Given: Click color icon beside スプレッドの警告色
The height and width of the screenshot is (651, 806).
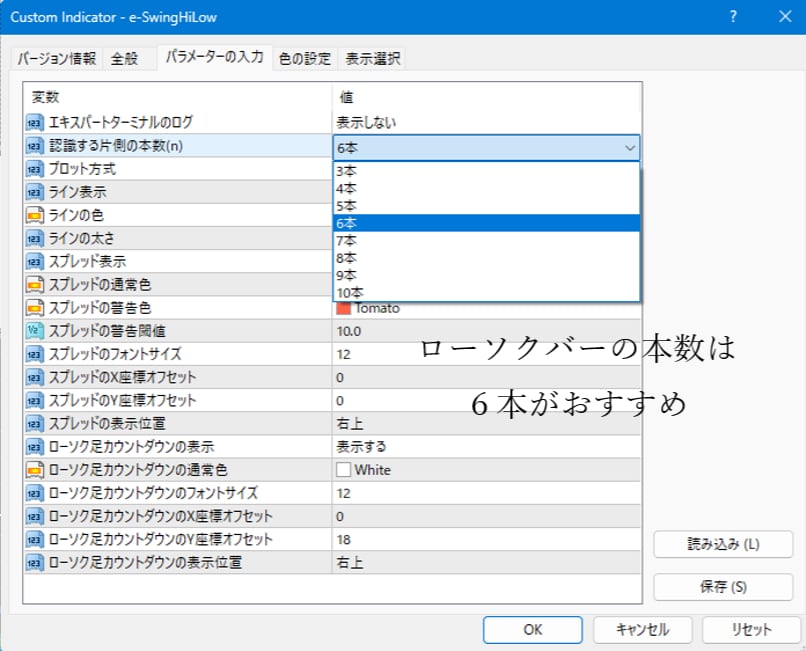Looking at the screenshot, I should (34, 308).
